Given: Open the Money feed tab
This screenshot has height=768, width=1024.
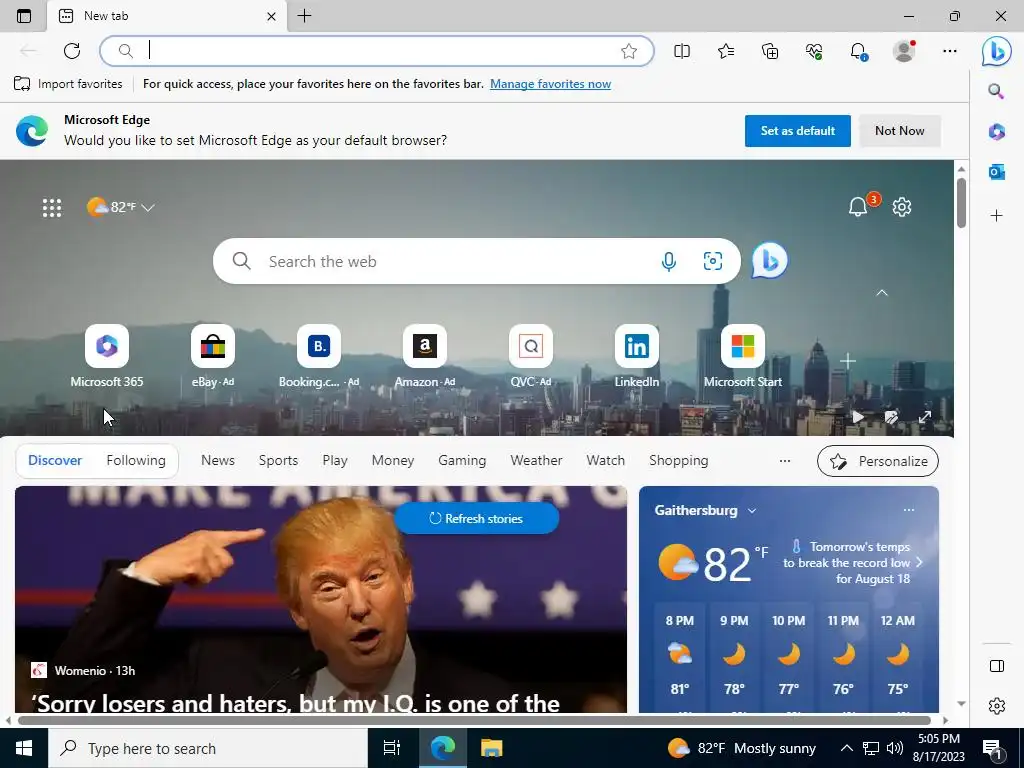Looking at the screenshot, I should [392, 460].
